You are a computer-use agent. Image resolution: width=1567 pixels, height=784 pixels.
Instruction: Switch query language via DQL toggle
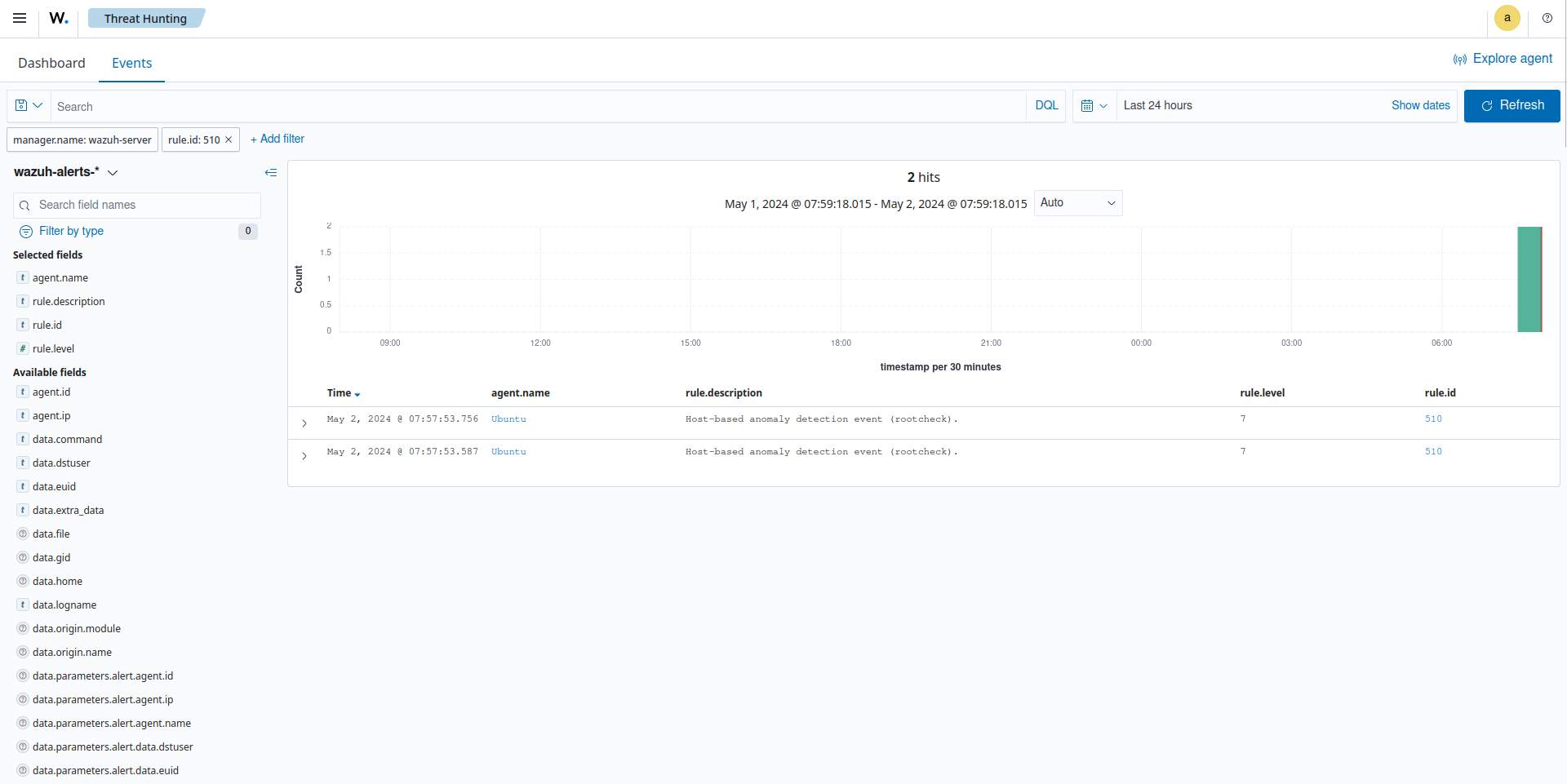coord(1045,105)
